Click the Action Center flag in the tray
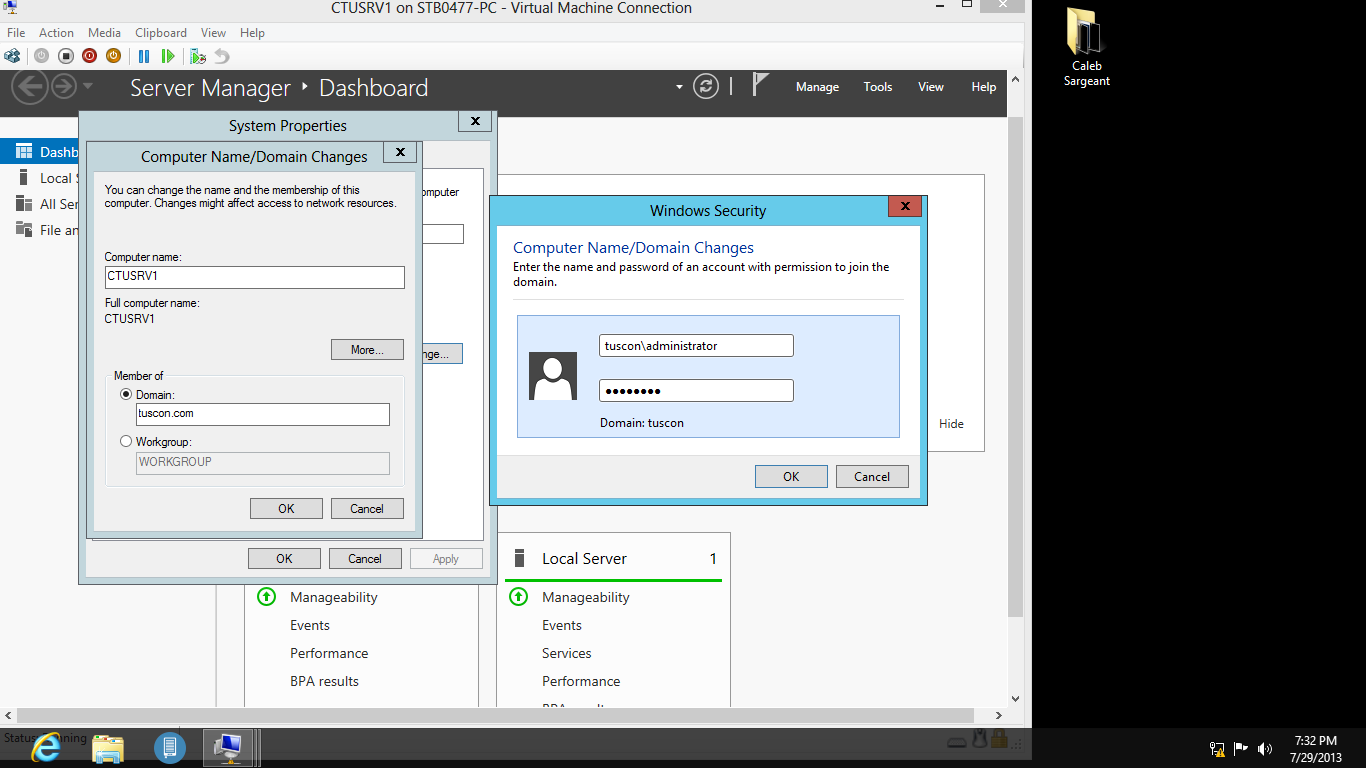Screen dimensions: 1366x768 point(1241,748)
